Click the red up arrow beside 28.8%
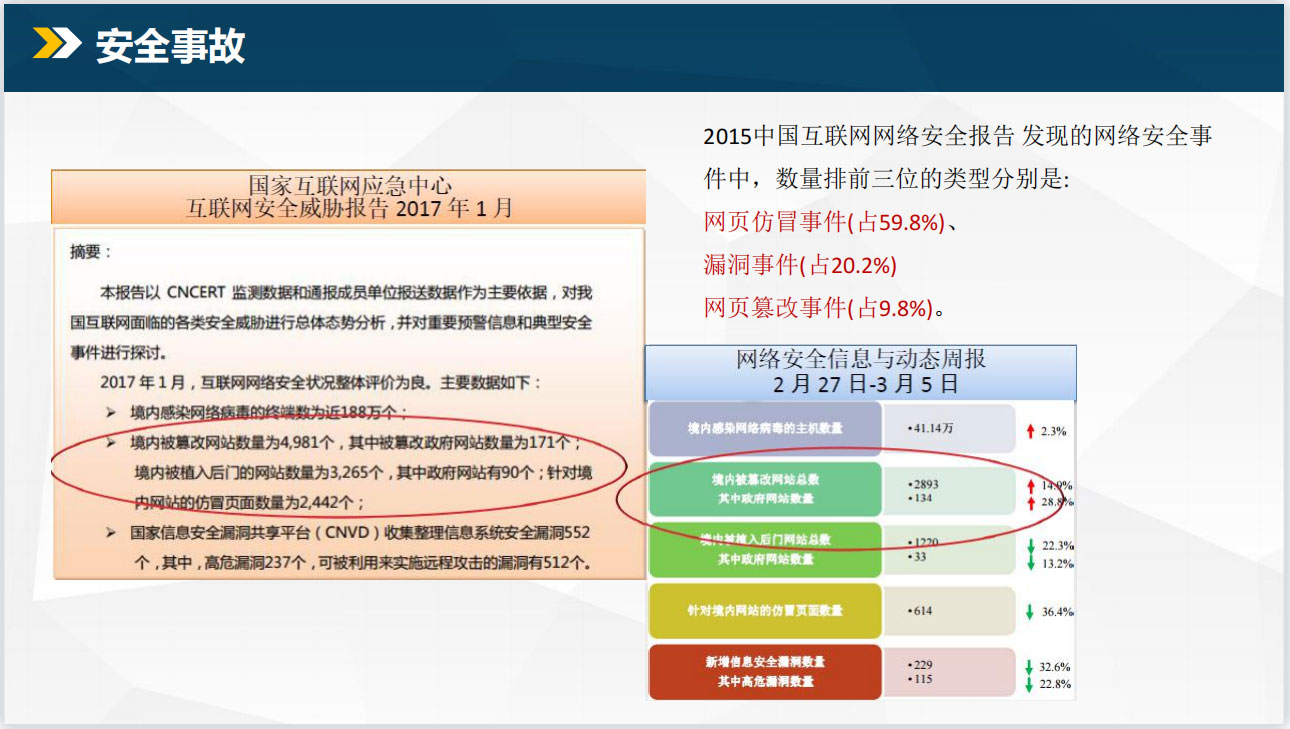The height and width of the screenshot is (729, 1290). click(1029, 502)
